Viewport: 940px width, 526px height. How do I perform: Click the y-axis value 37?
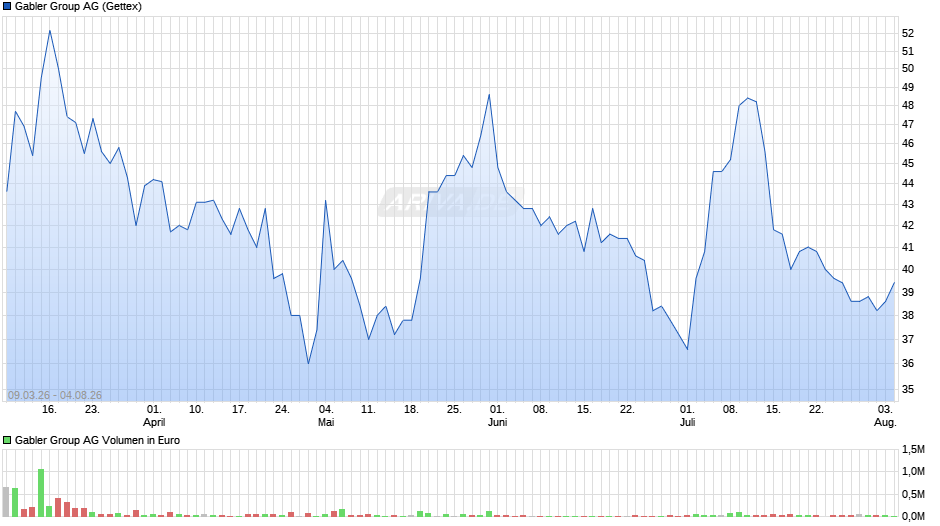[x=908, y=339]
